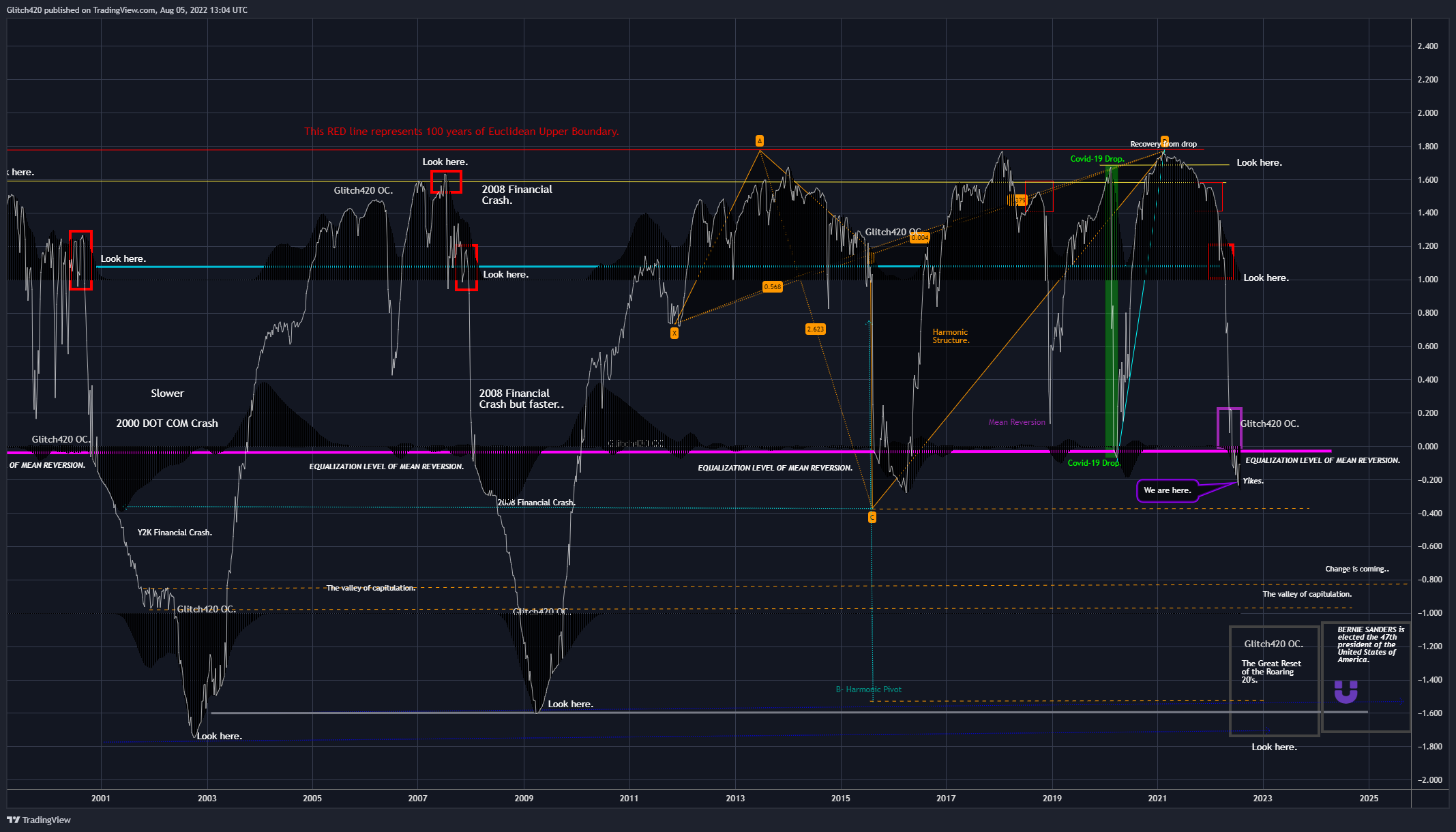
Task: Click year 2017 on the time axis
Action: 946,799
